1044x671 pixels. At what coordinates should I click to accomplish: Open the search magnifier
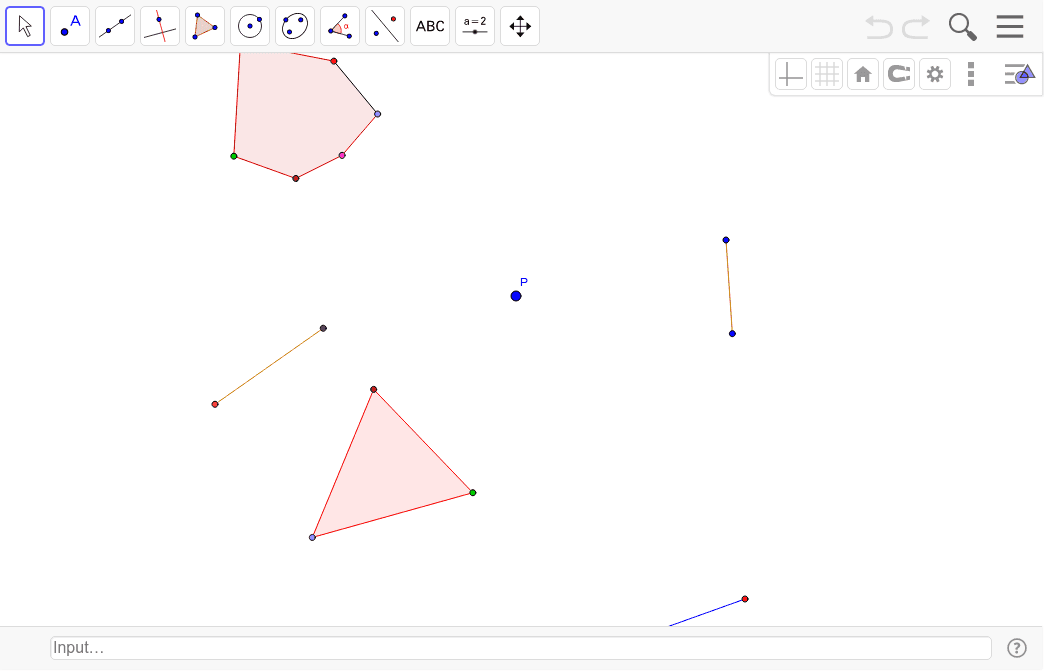pos(963,27)
